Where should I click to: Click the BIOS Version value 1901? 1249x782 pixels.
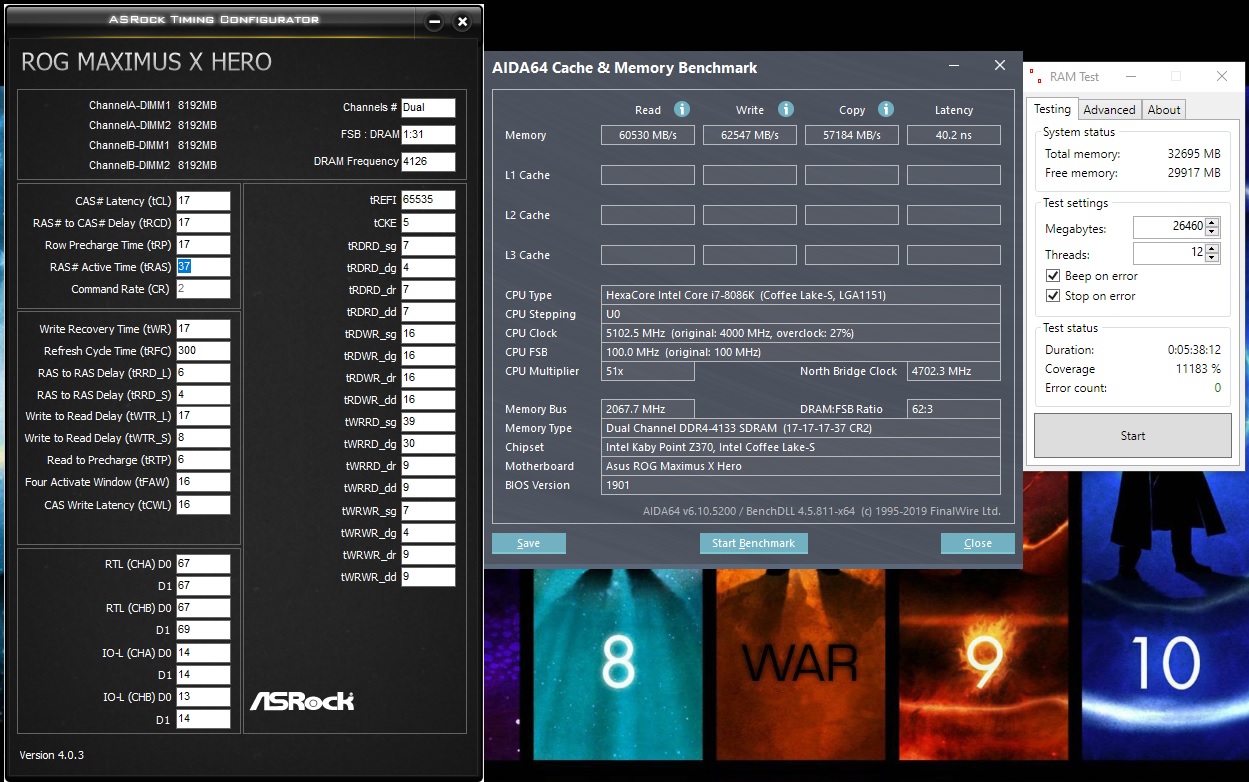801,485
